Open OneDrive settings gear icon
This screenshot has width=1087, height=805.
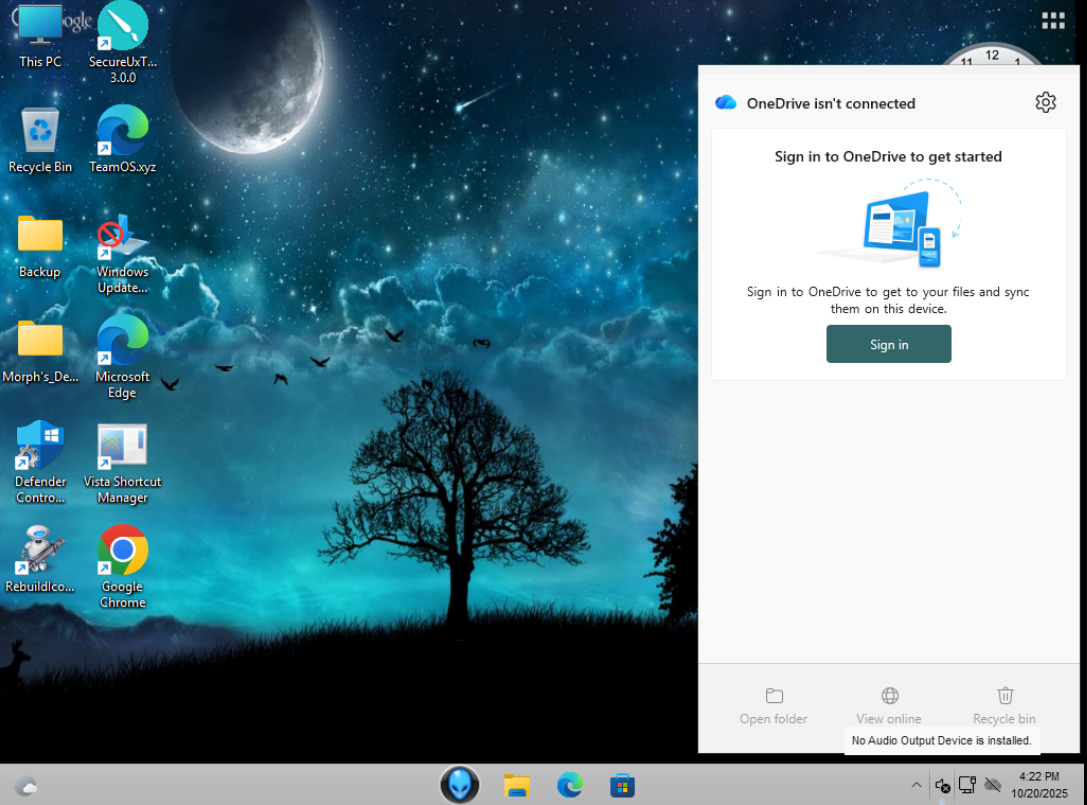point(1045,103)
